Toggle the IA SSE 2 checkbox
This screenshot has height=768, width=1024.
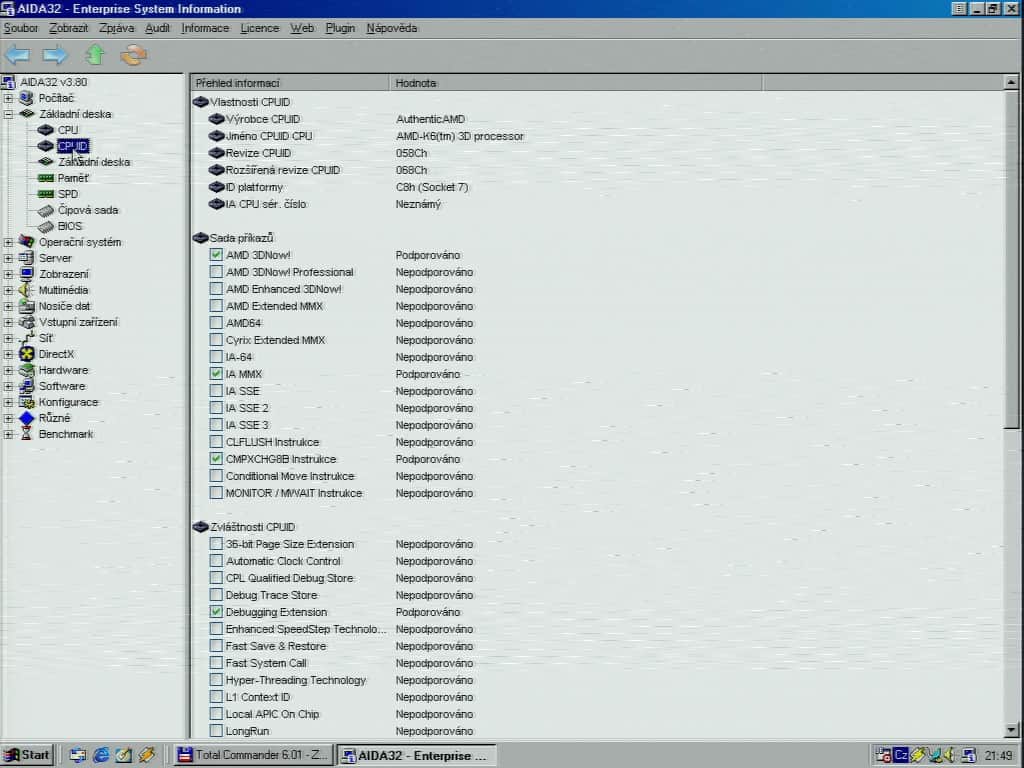216,408
